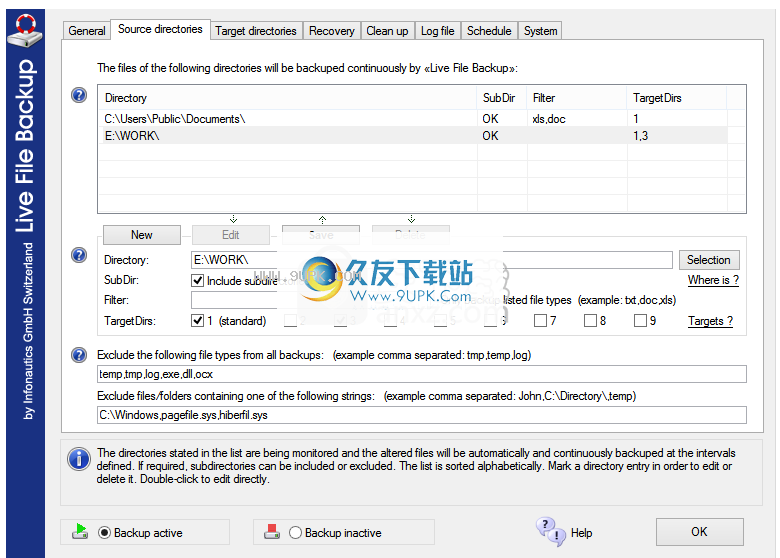Open the Targets ? link
This screenshot has width=780, height=558.
click(710, 321)
